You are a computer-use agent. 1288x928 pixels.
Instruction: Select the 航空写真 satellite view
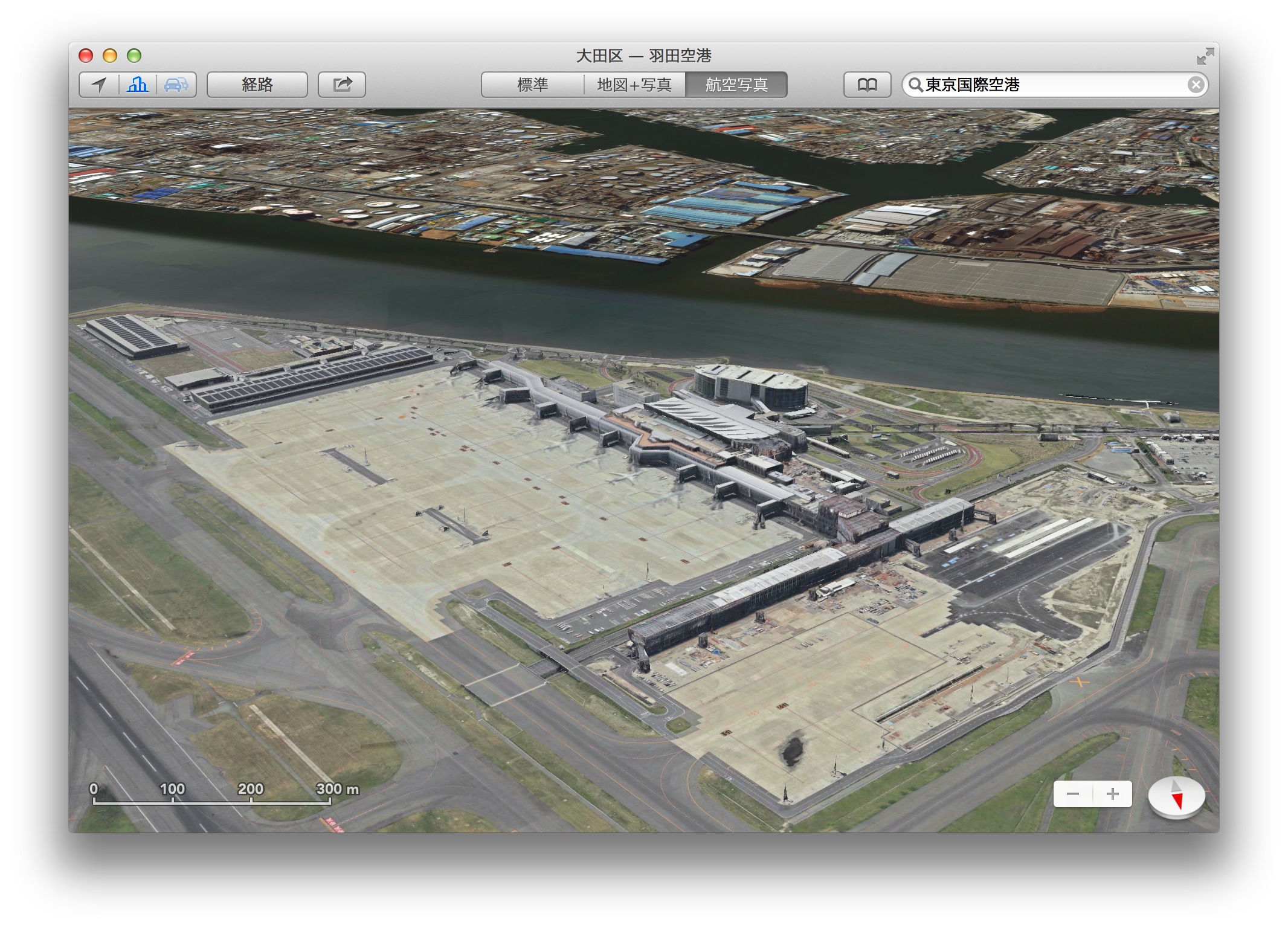click(x=736, y=85)
